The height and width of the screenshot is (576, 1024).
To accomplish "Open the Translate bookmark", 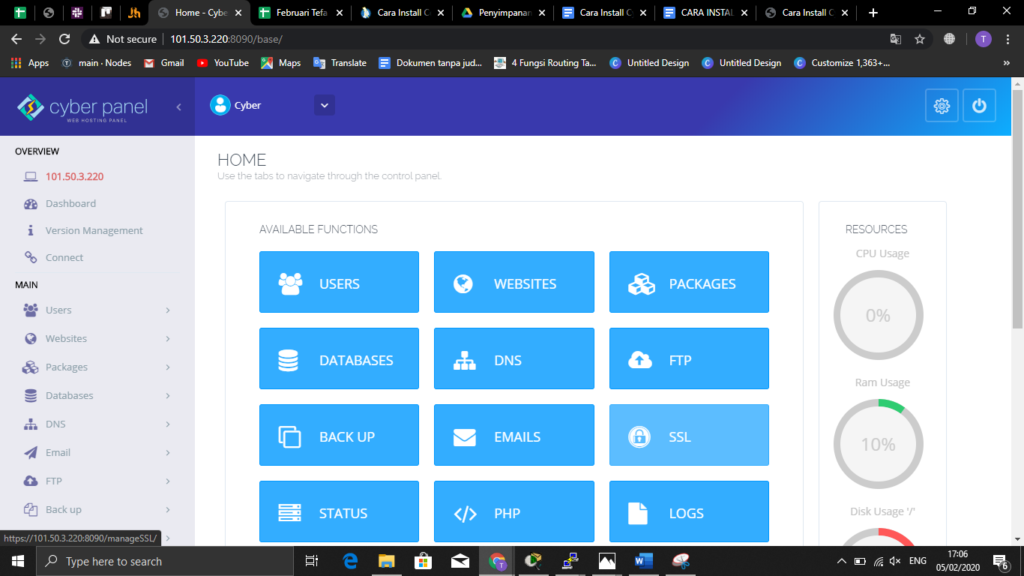I will (x=340, y=63).
